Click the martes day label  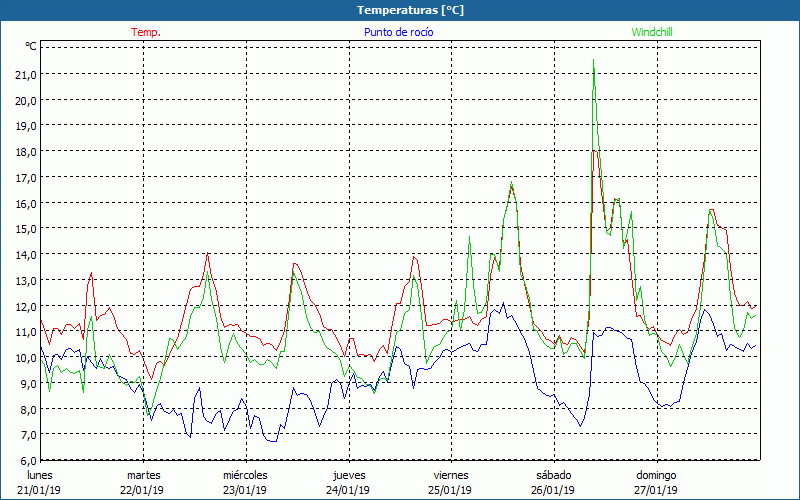point(143,475)
